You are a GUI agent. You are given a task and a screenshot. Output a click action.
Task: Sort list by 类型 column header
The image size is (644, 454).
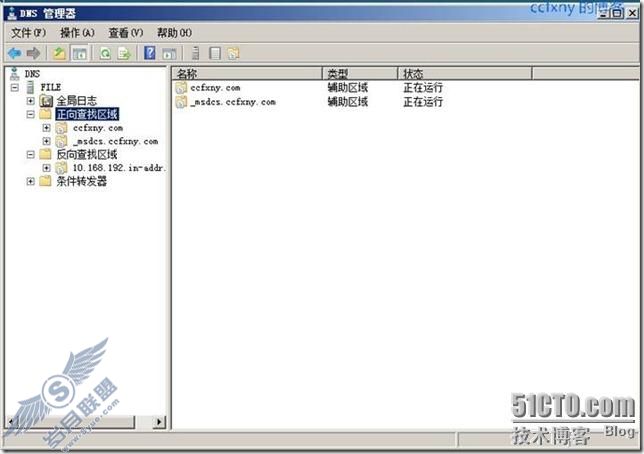pos(360,74)
